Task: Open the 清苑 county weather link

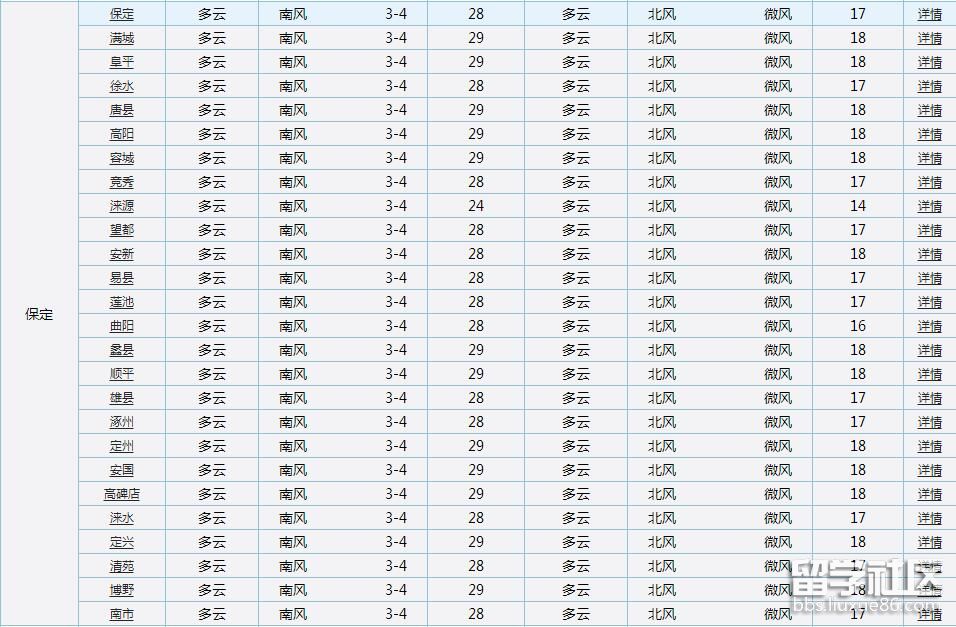Action: [x=120, y=566]
